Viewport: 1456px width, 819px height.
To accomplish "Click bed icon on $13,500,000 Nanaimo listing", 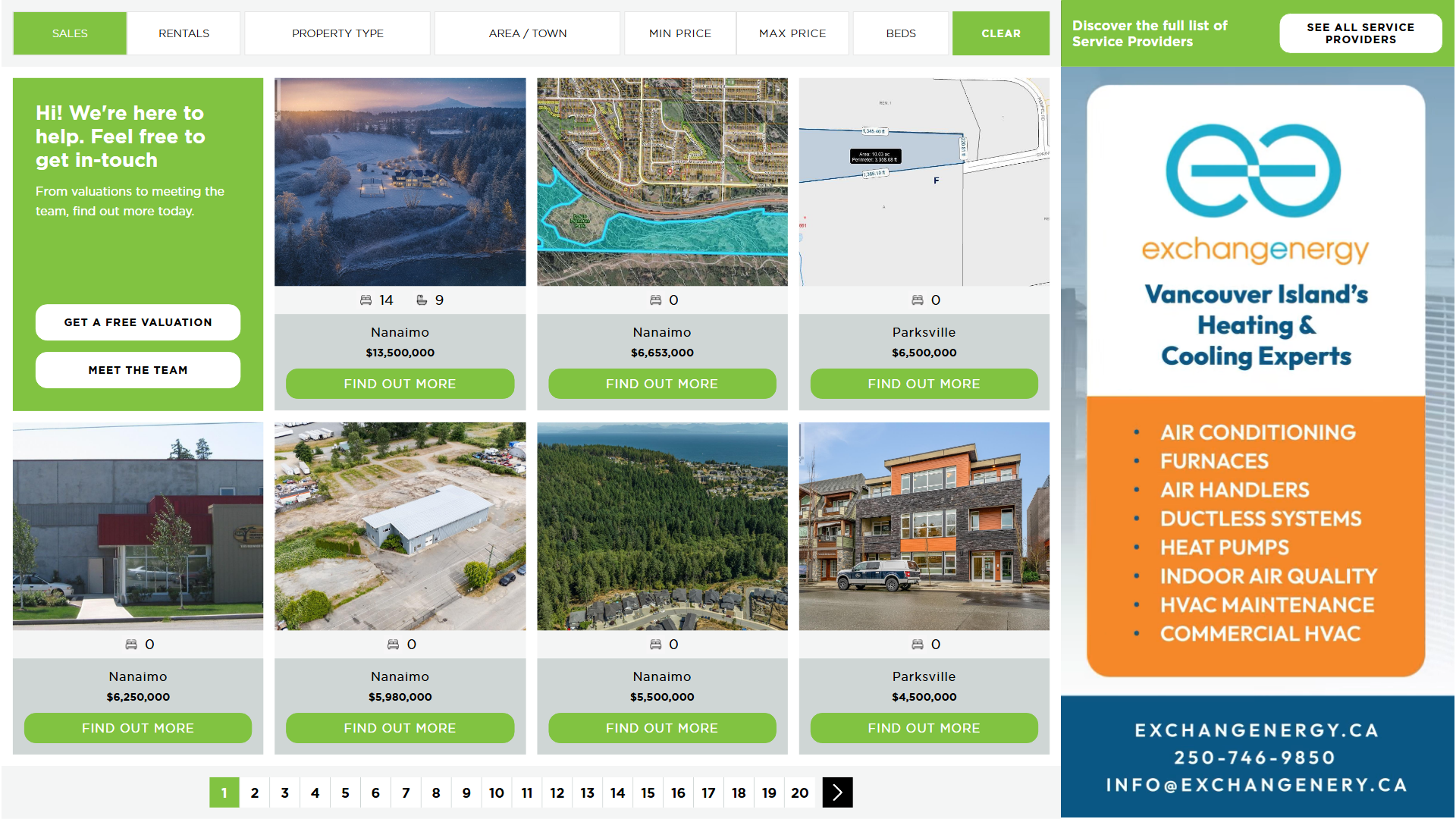I will click(366, 300).
